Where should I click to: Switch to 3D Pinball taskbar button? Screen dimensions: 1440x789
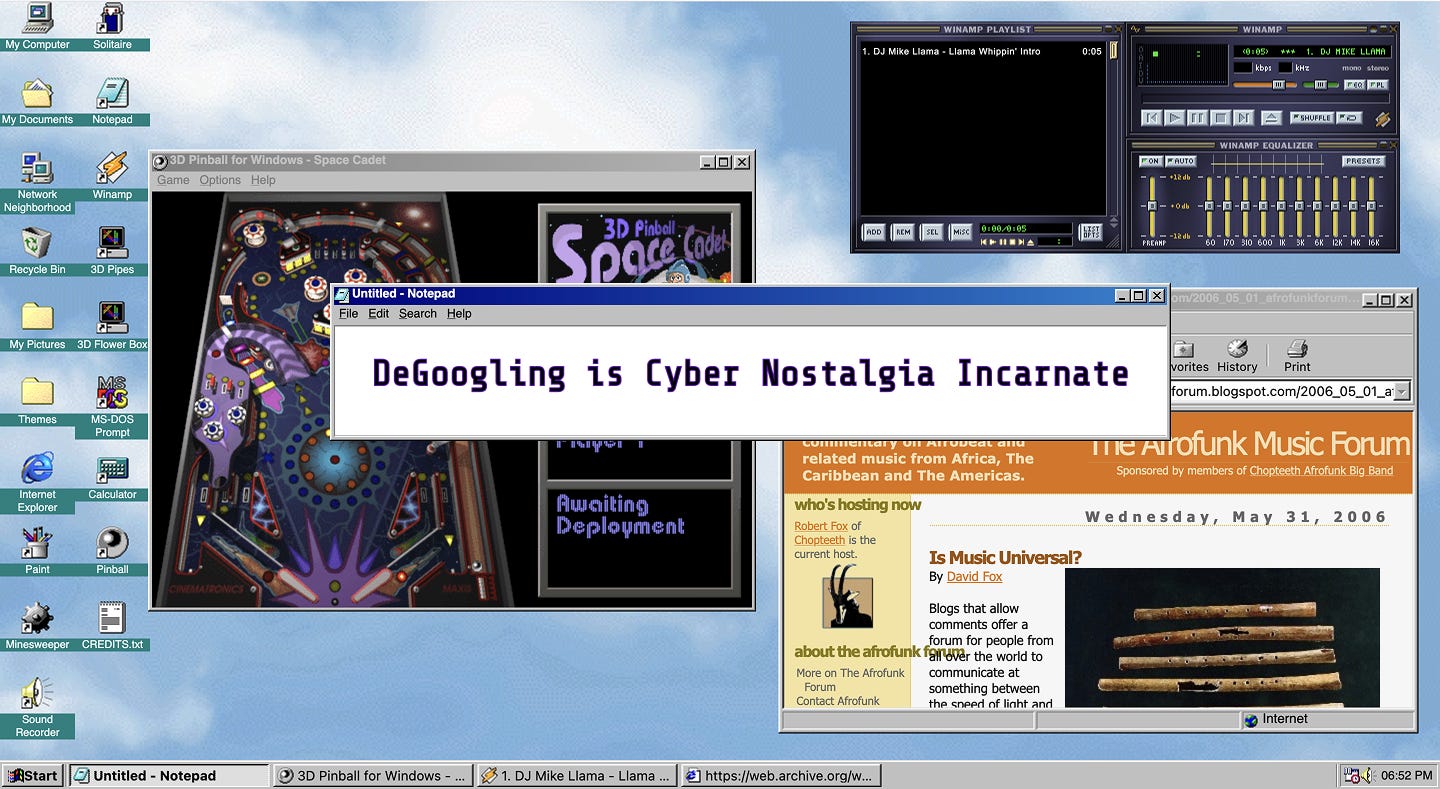pyautogui.click(x=372, y=775)
